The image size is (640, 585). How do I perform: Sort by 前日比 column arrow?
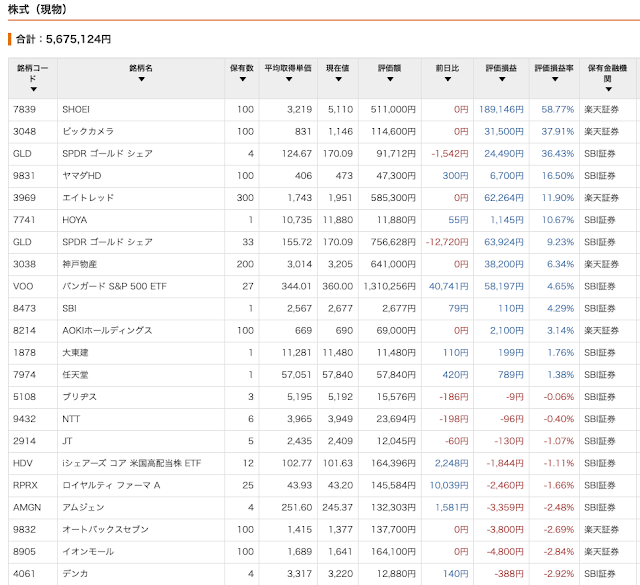(448, 79)
